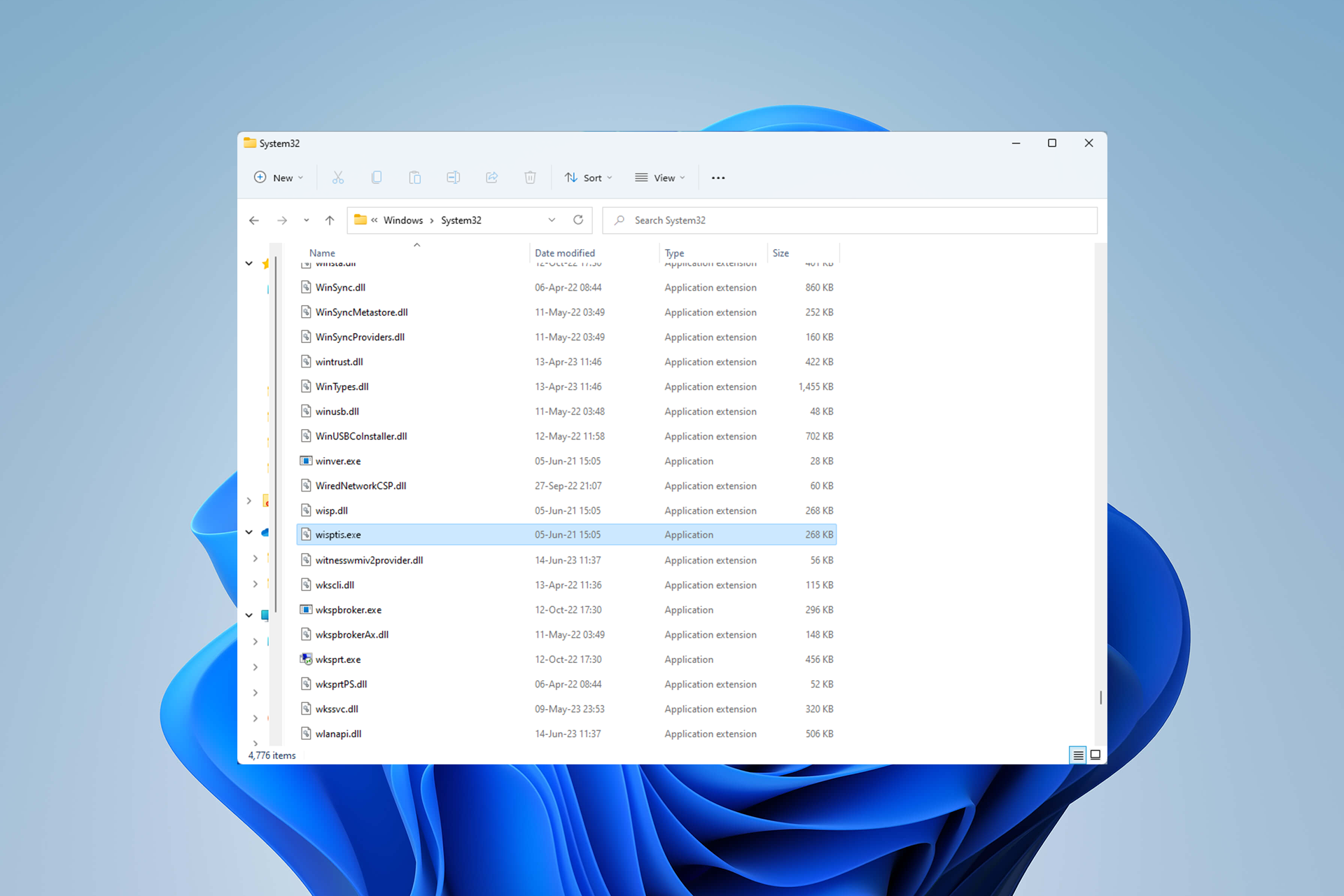The width and height of the screenshot is (1344, 896).
Task: Click the winver.exe file icon
Action: click(x=306, y=461)
